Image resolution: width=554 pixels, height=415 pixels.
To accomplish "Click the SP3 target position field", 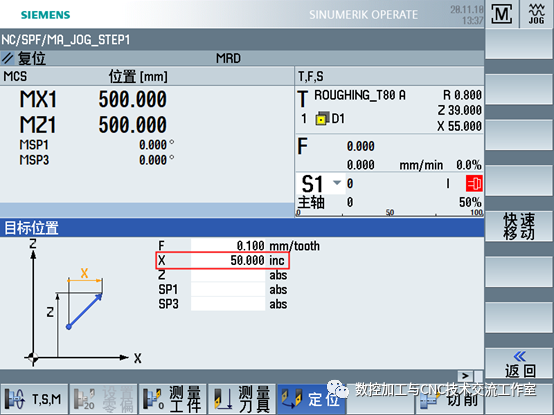I will pos(228,304).
